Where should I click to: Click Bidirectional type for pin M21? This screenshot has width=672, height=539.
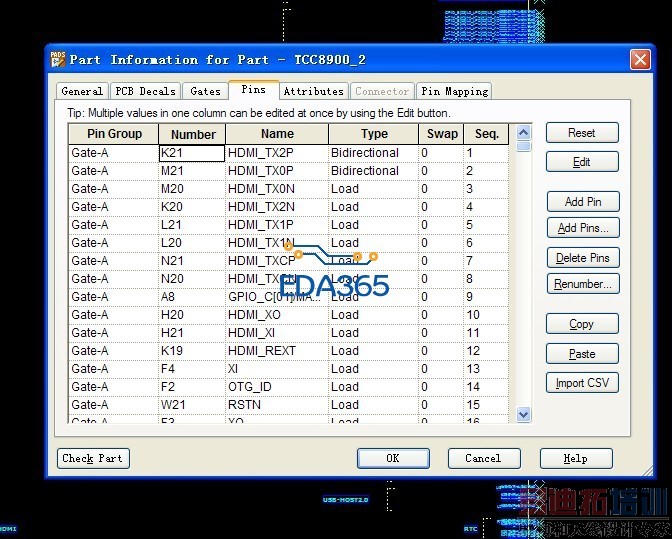[x=373, y=171]
